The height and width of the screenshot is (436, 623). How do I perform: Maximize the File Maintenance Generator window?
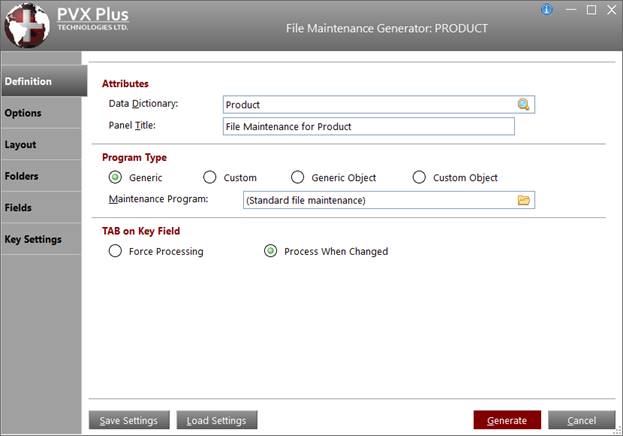(x=591, y=10)
